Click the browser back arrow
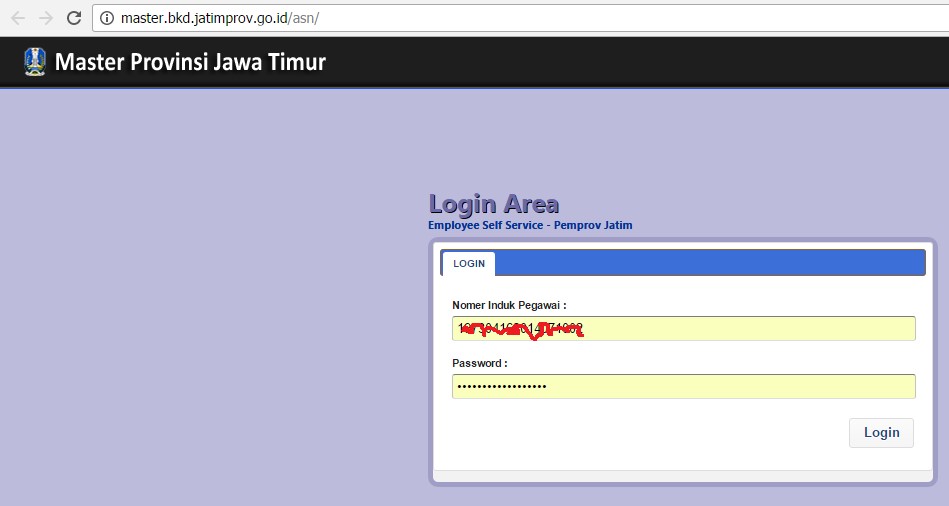 point(18,18)
